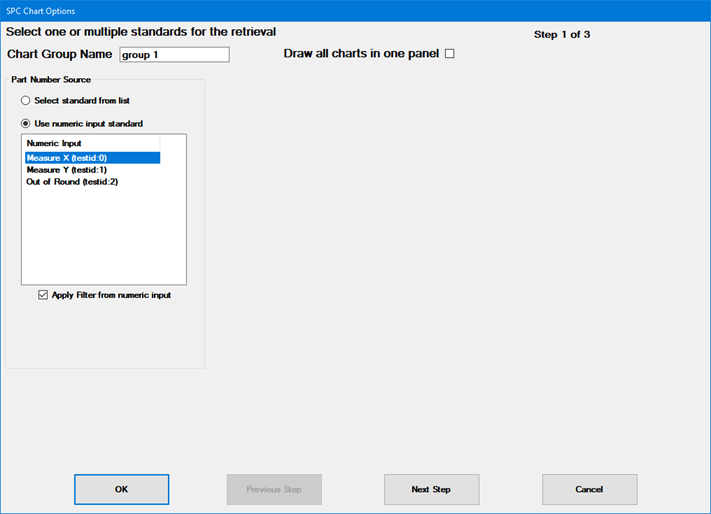The image size is (711, 514).
Task: Click the Chart Group Name label
Action: pyautogui.click(x=59, y=54)
